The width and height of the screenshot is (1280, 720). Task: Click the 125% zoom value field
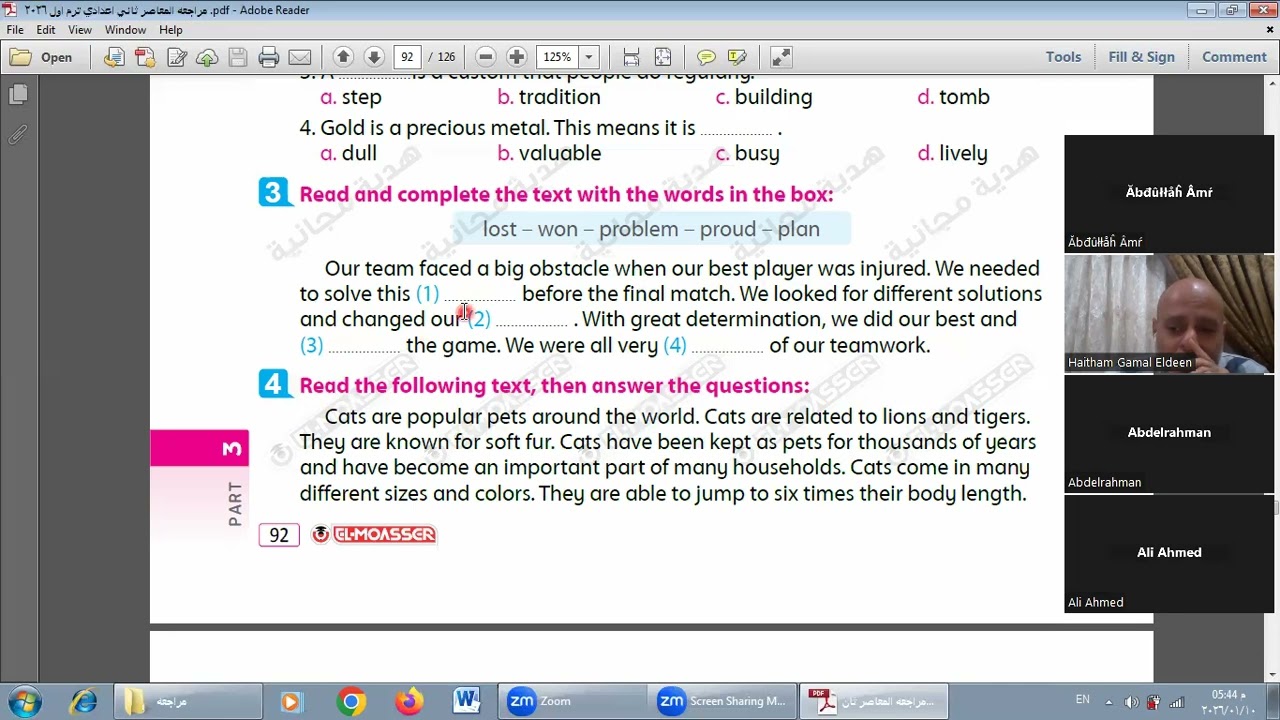557,57
